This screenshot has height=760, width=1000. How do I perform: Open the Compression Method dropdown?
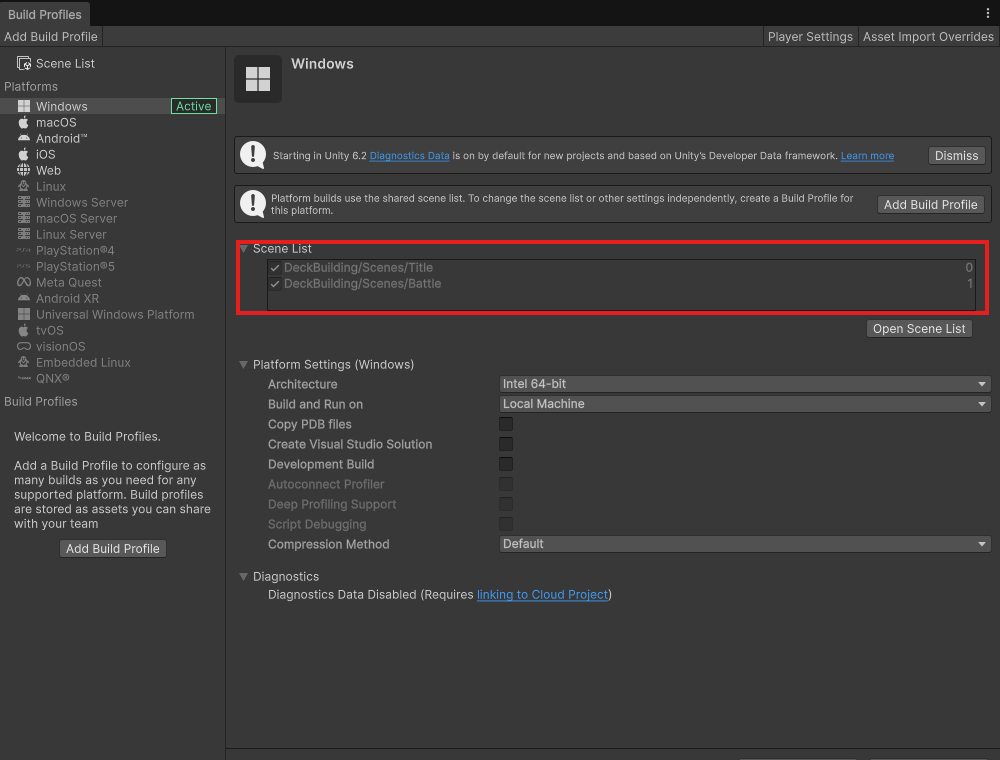pyautogui.click(x=745, y=544)
